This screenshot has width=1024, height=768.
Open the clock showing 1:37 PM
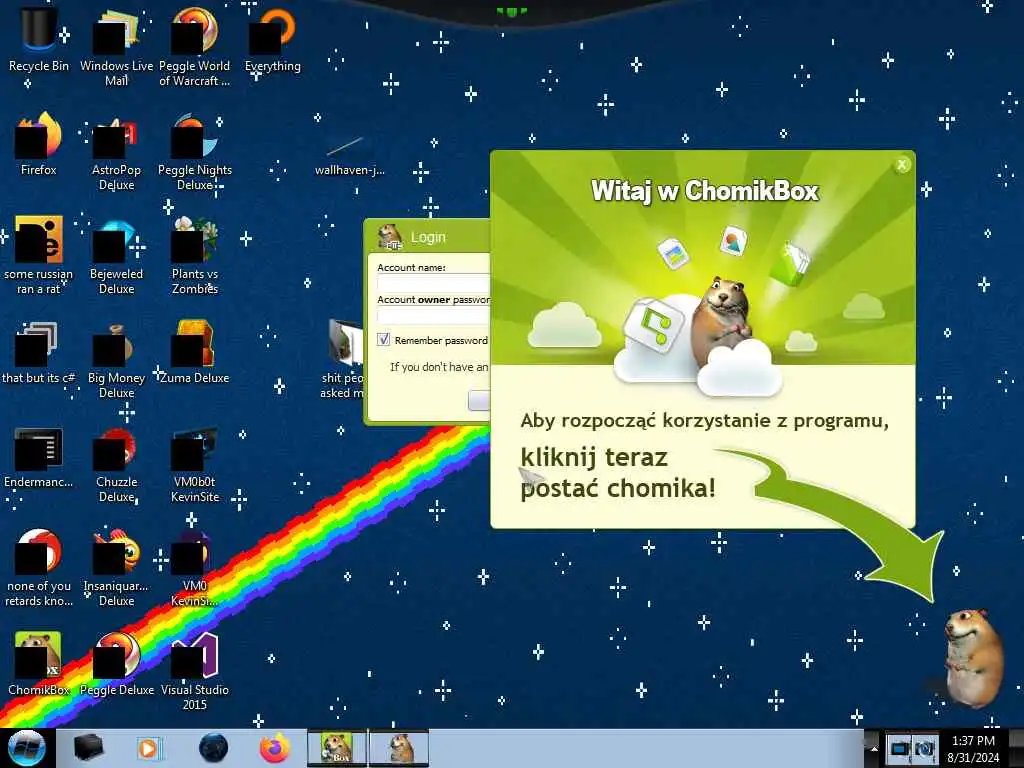click(x=974, y=749)
